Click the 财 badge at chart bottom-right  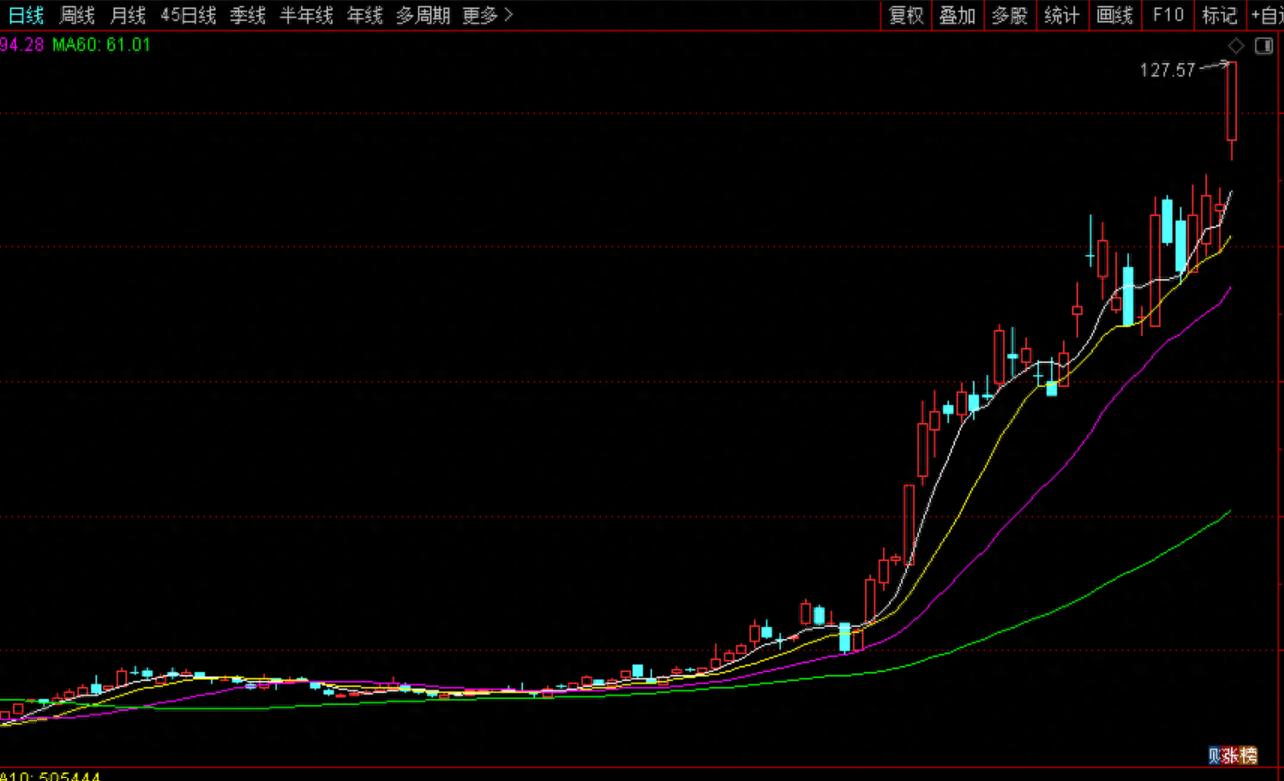[x=1215, y=756]
